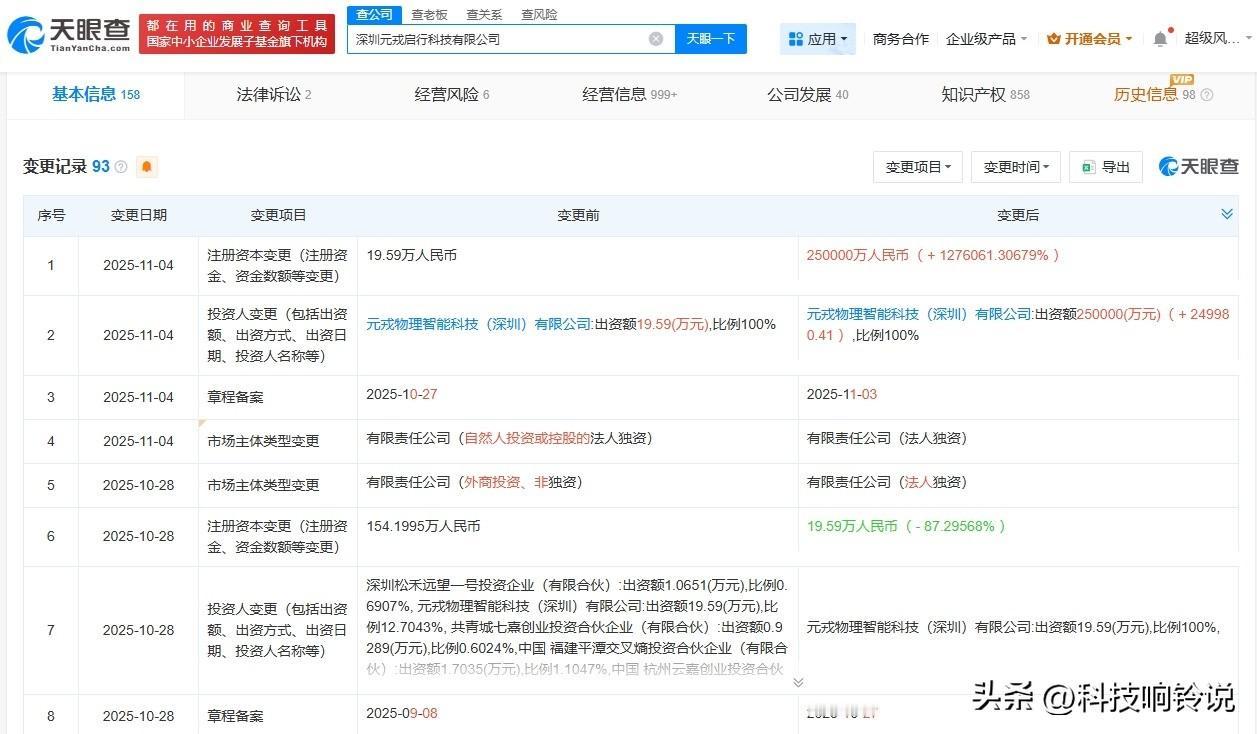This screenshot has height=734, width=1257.
Task: Click 市场主体类型变更 in row 5
Action: point(263,485)
